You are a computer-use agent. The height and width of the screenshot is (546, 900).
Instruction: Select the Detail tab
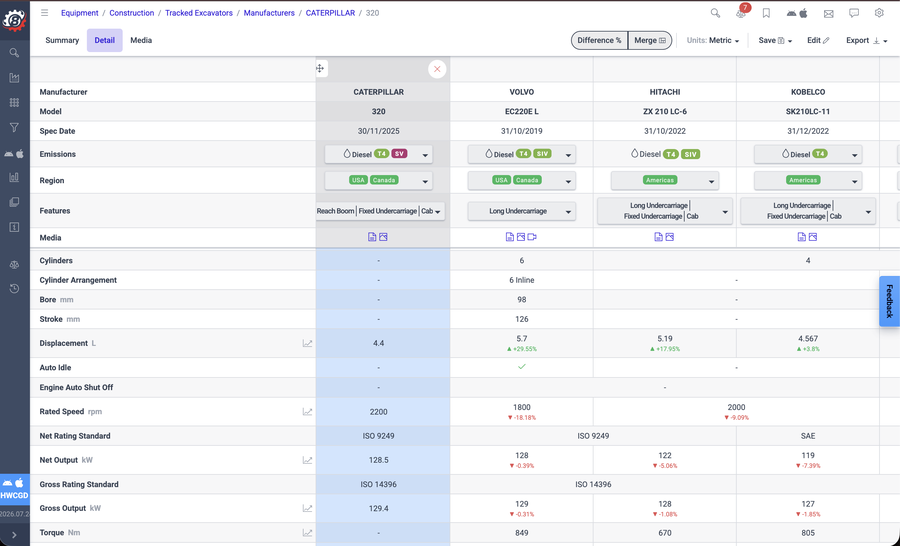point(104,40)
